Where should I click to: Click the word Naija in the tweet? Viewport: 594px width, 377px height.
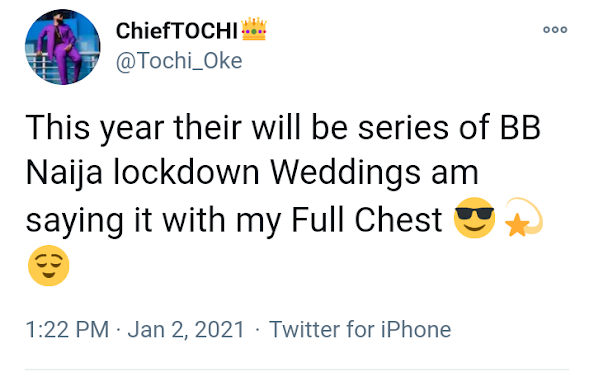64,174
